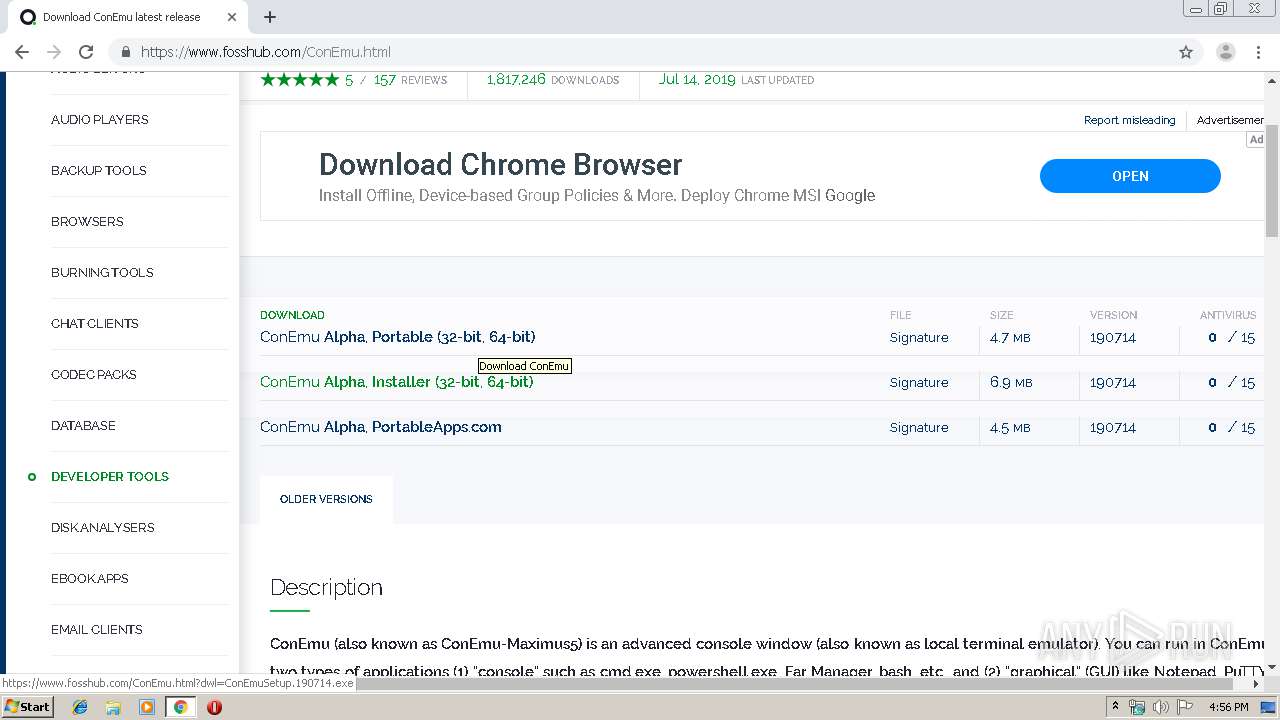Open the Chat Clients category
This screenshot has height=720, width=1280.
pos(94,324)
